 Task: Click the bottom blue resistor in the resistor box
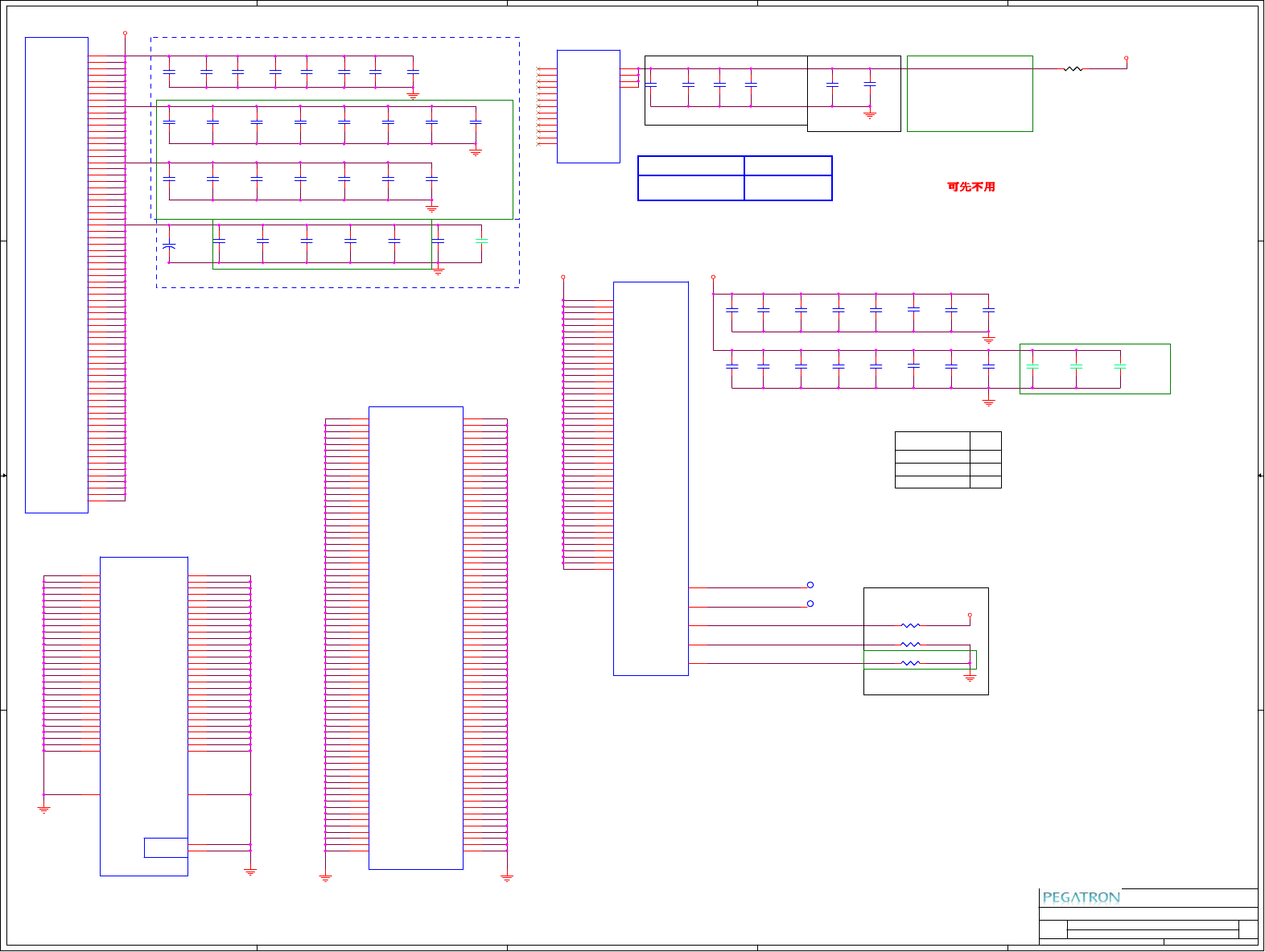(910, 663)
